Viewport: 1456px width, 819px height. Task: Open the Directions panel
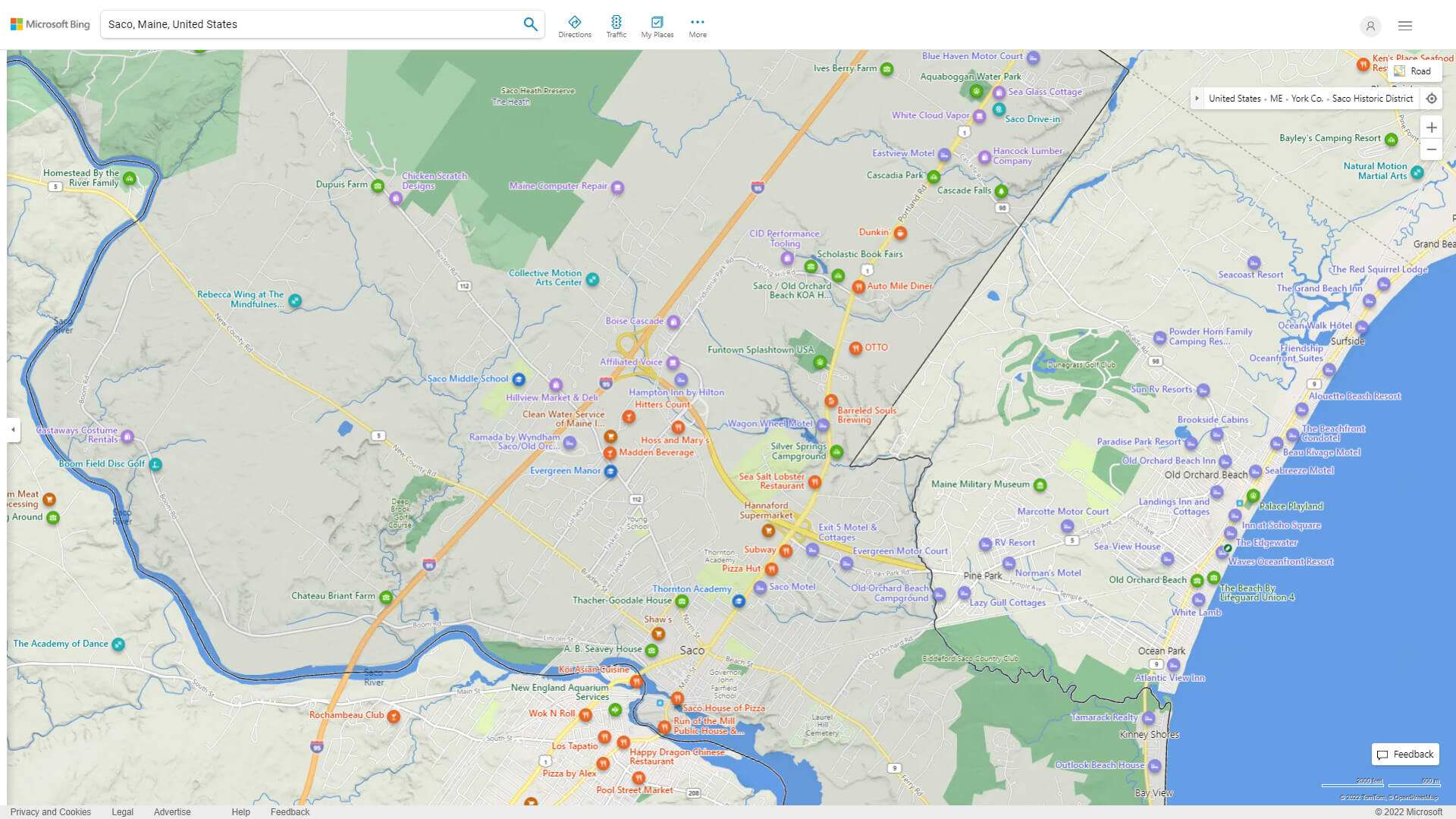[575, 25]
